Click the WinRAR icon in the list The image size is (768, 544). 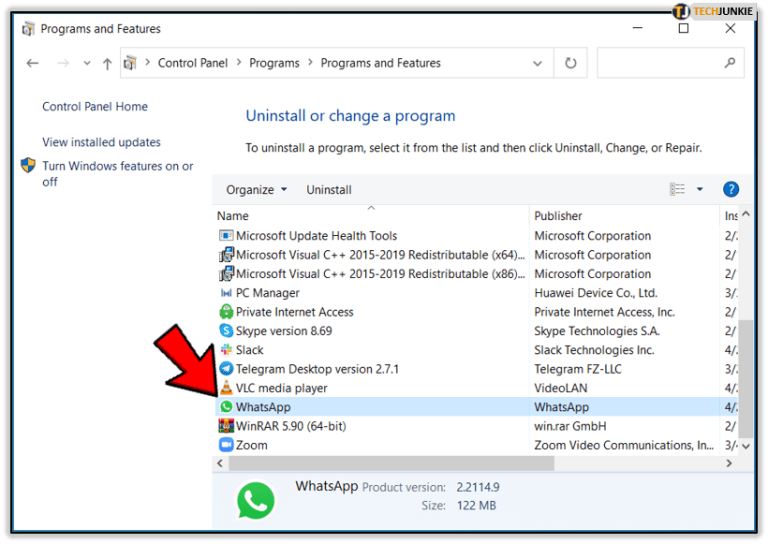click(x=226, y=426)
